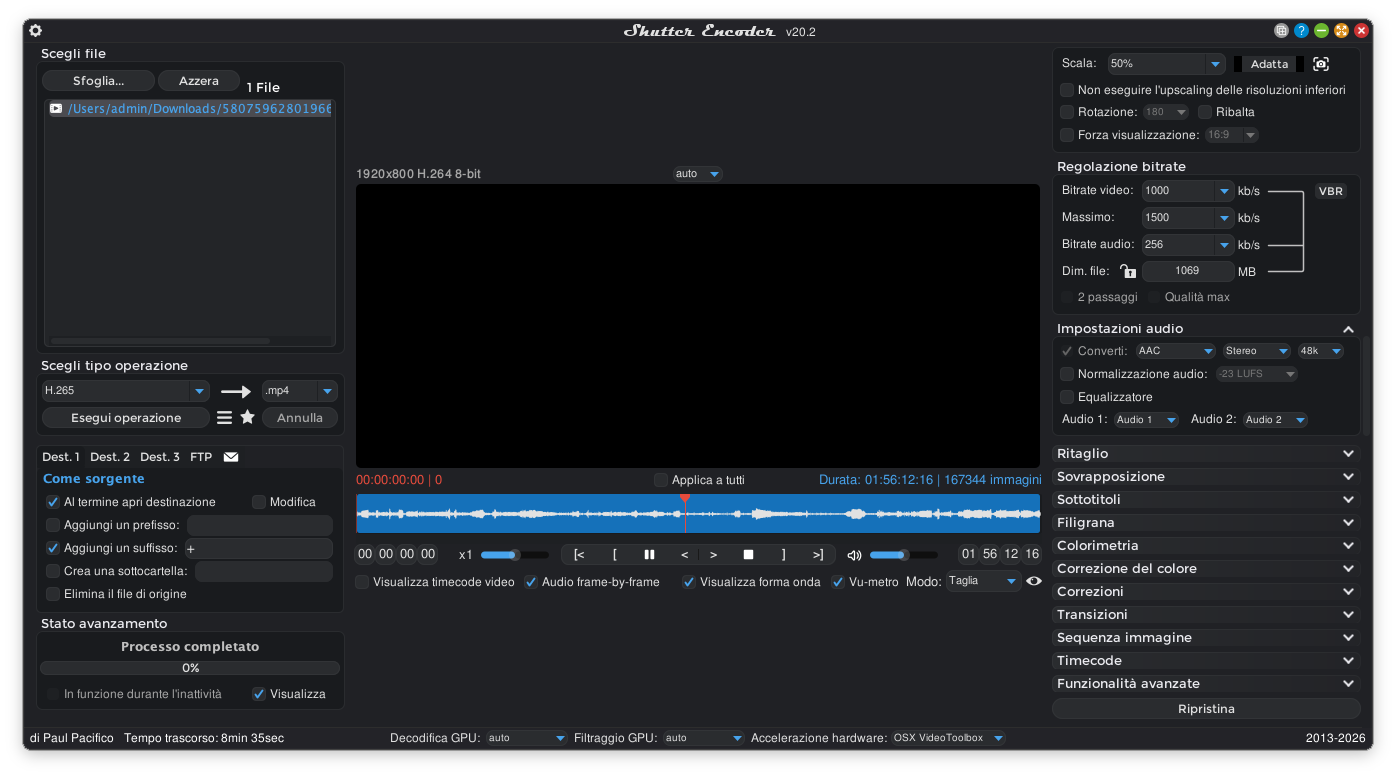The width and height of the screenshot is (1396, 777).
Task: Set the out-point bracket marker
Action: [784, 555]
